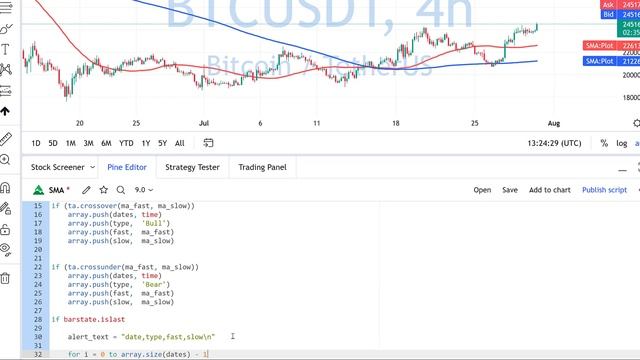Click line 28 barstate.islast

point(94,319)
